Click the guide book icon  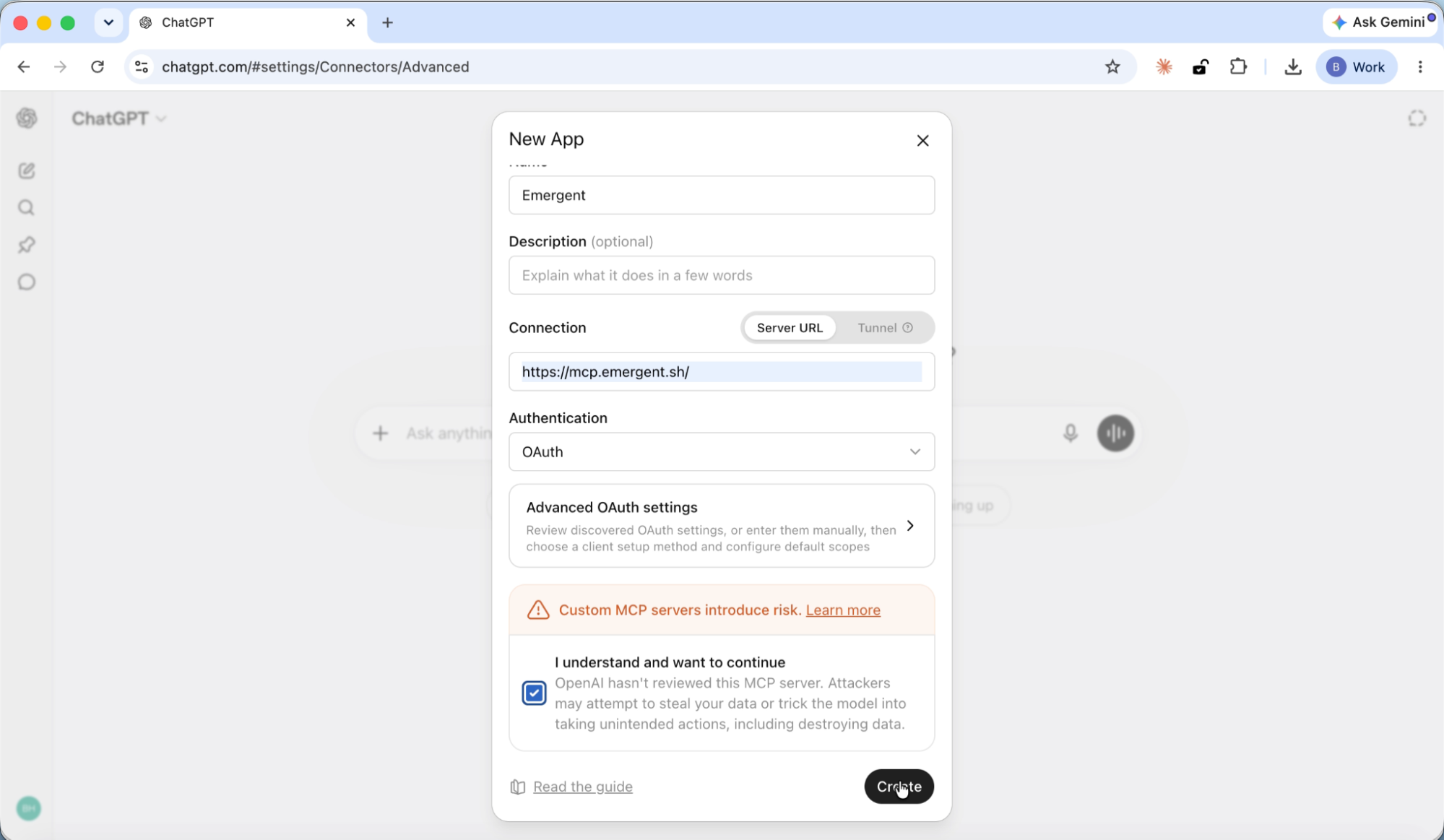click(518, 787)
